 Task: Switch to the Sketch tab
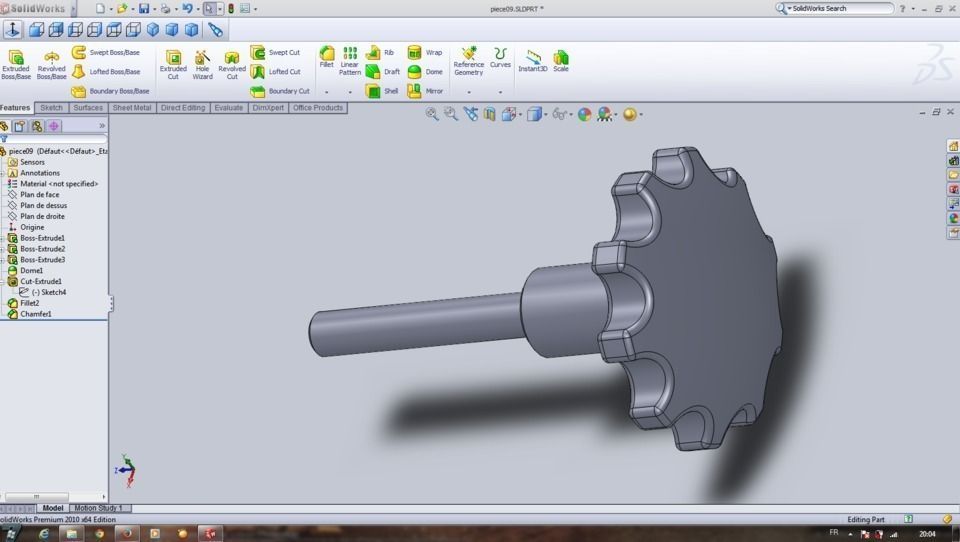click(51, 108)
